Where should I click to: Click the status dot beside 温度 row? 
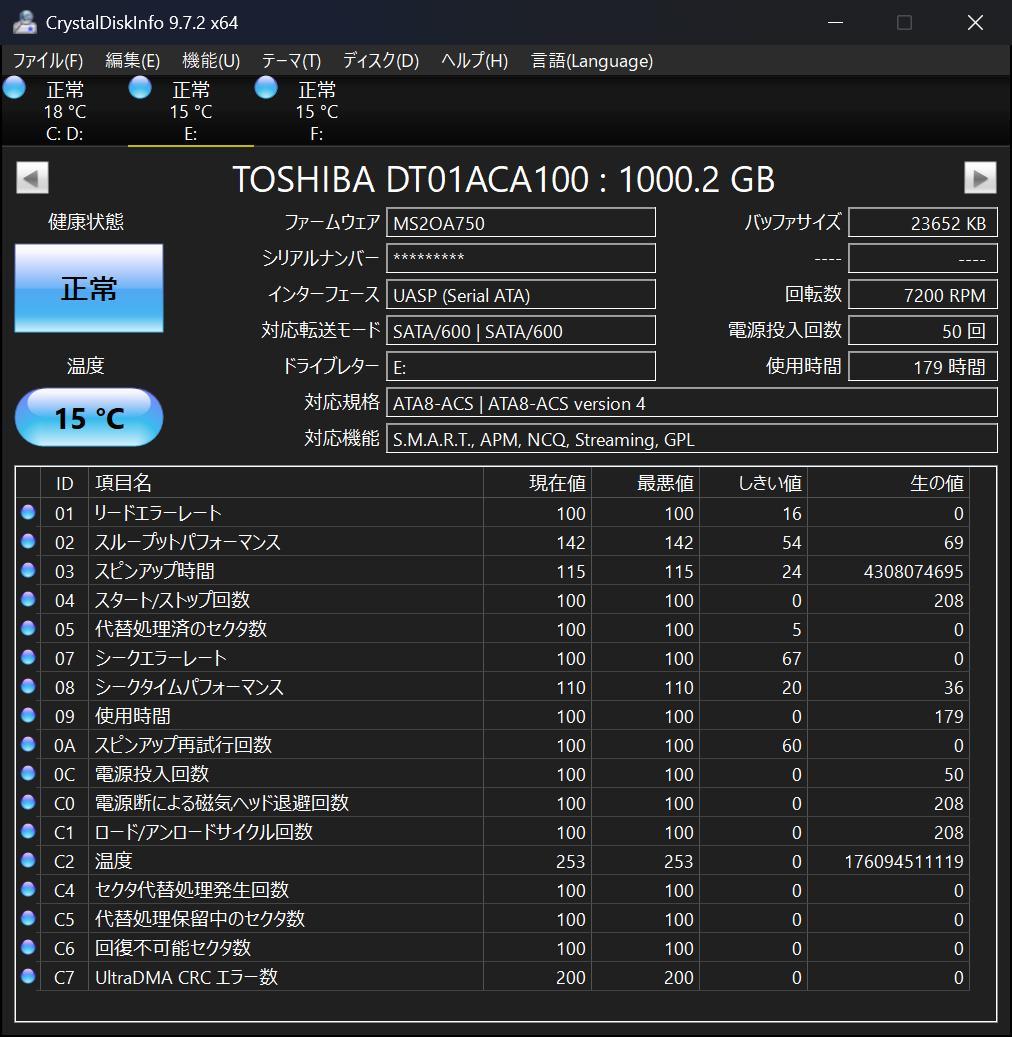point(27,861)
